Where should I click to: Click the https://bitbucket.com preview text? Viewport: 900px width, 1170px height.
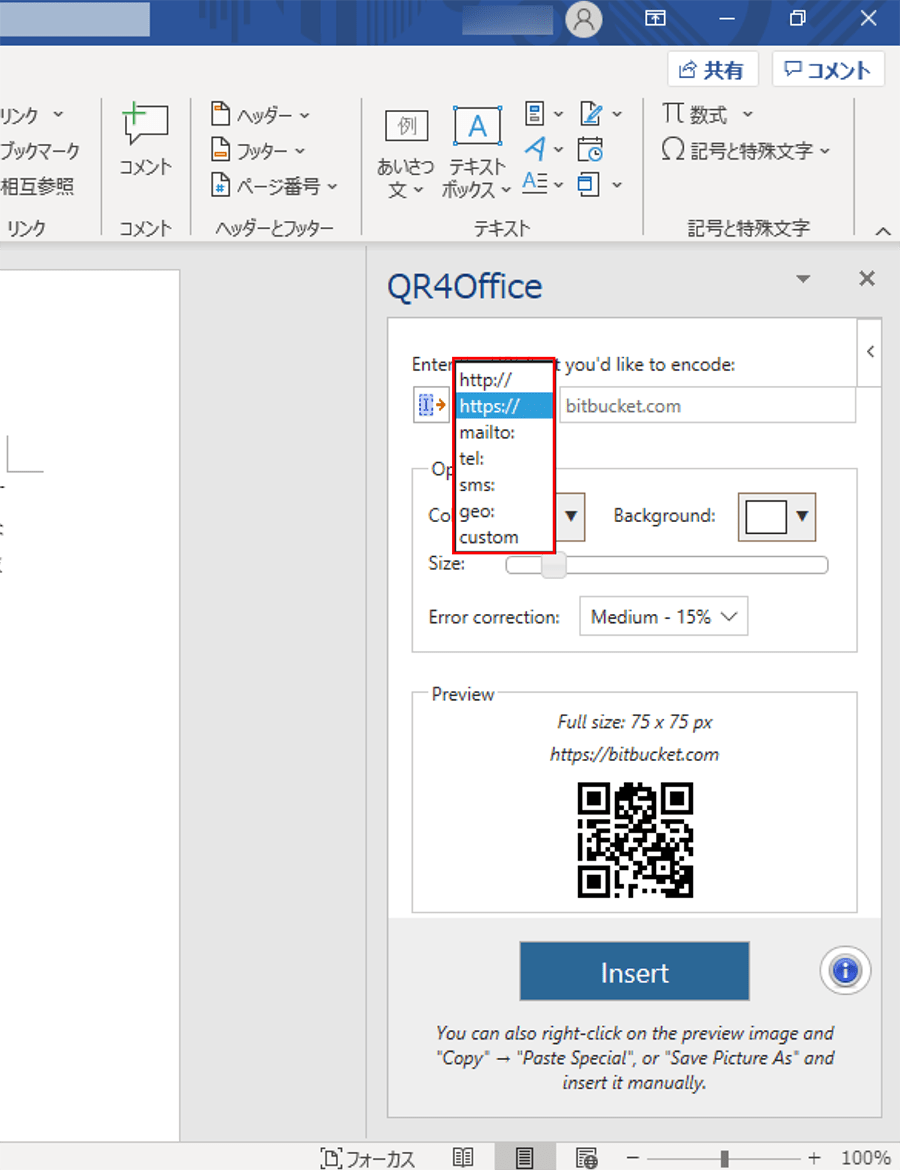[634, 754]
